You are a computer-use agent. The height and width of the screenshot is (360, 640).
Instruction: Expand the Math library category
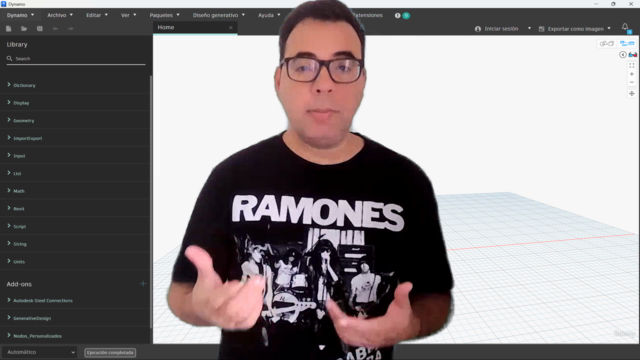coord(76,191)
